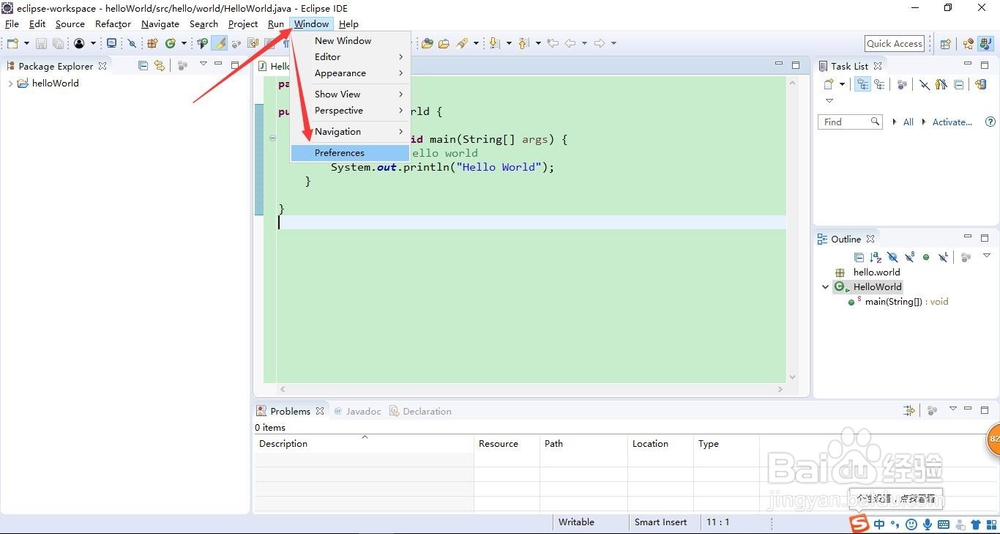Click the Task List help question icon
The image size is (1000, 534).
(x=990, y=121)
